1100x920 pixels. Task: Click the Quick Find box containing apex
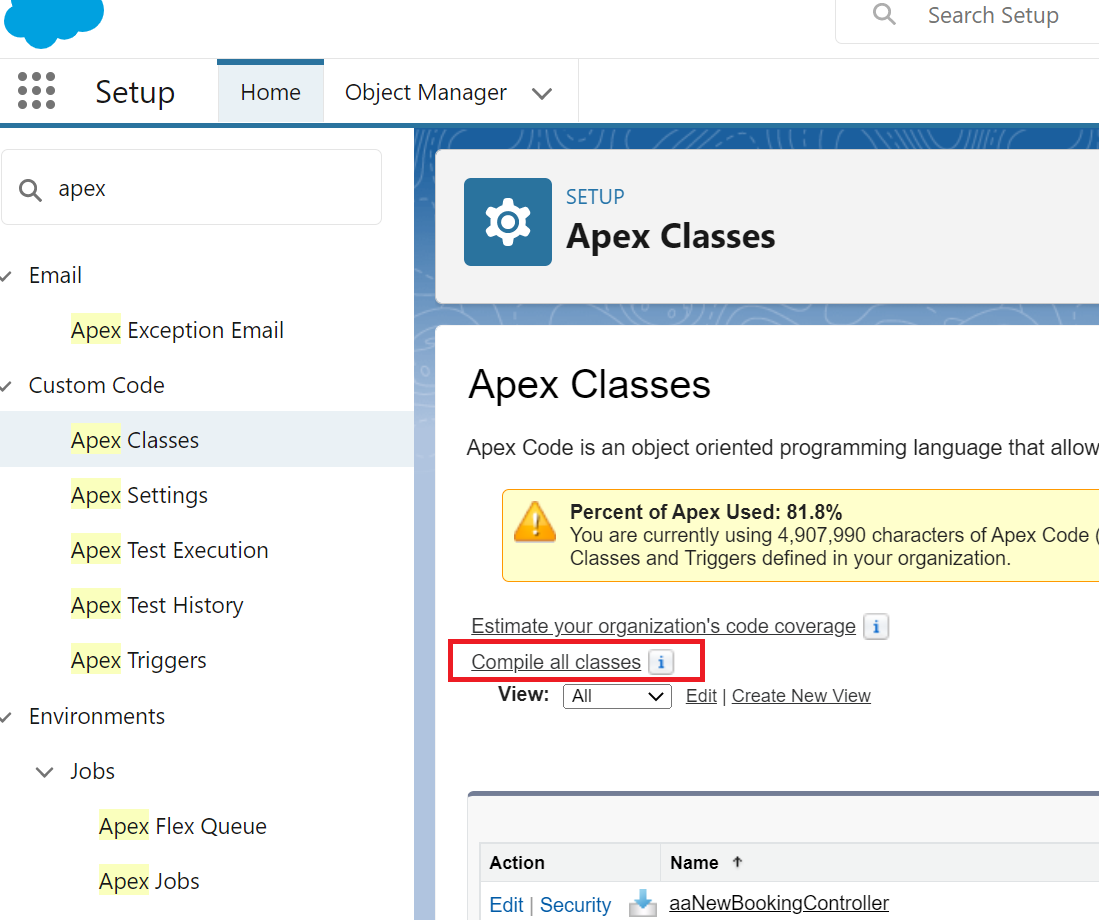click(x=192, y=187)
